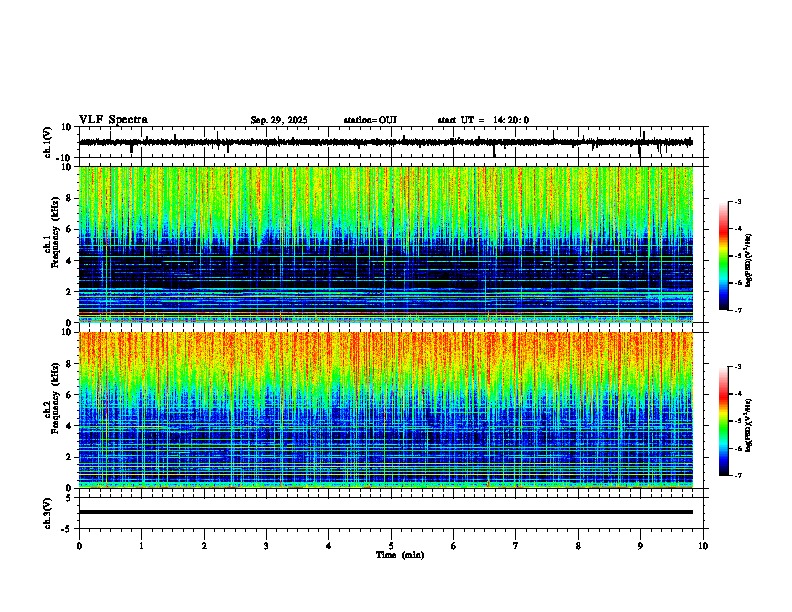Viewport: 792px width, 612px height.
Task: Click the "start UT = 14:20:0" header text
Action: point(483,120)
